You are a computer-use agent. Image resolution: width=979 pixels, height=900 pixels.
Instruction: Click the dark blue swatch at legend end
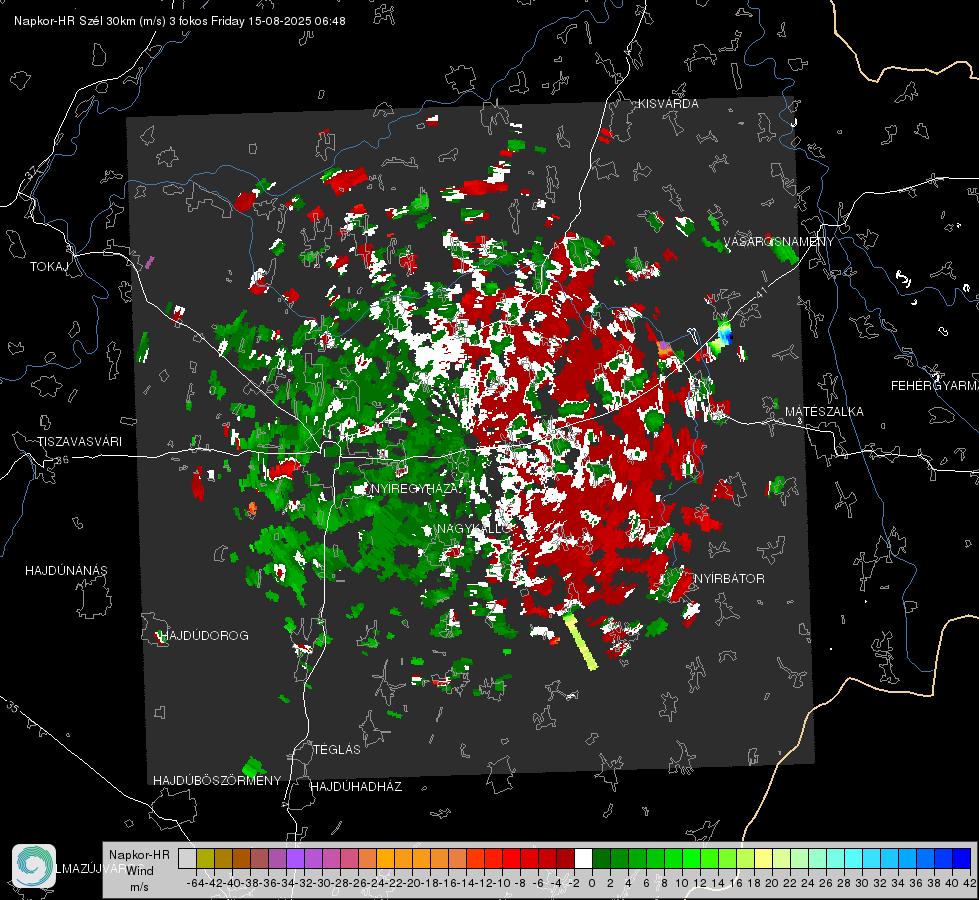coord(962,859)
